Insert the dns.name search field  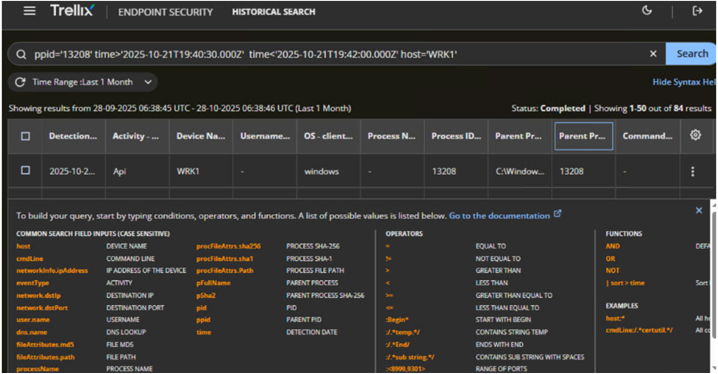pos(32,332)
